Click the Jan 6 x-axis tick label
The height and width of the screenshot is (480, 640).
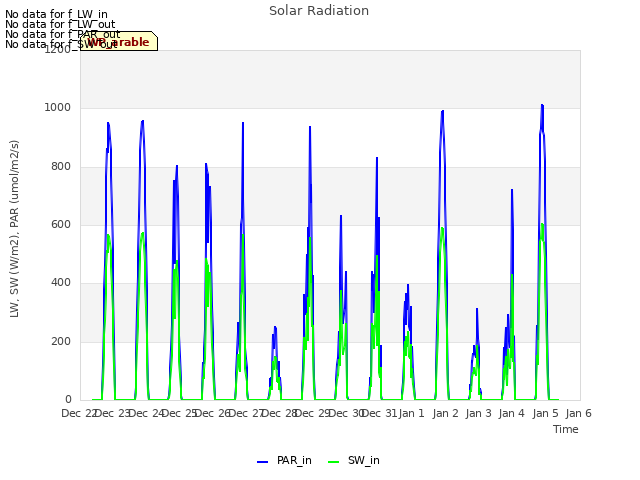(578, 413)
